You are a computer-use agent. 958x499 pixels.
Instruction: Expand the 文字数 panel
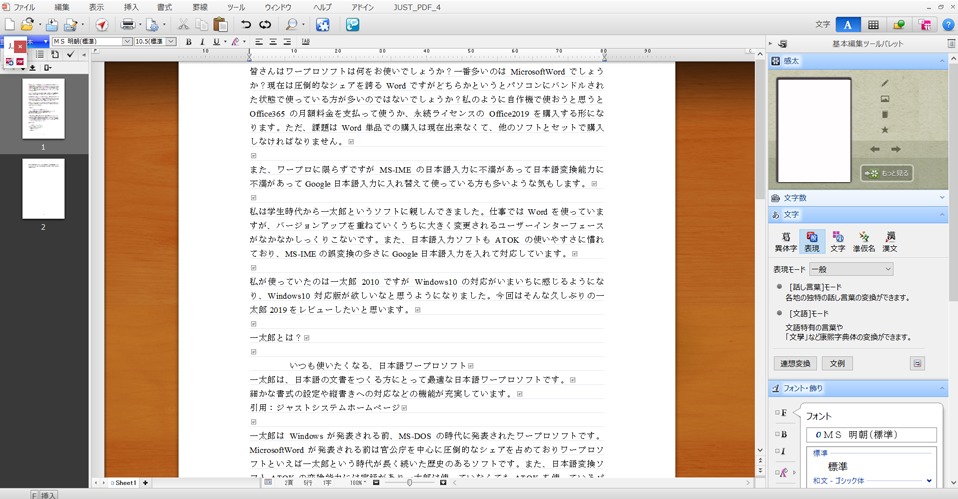(942, 197)
